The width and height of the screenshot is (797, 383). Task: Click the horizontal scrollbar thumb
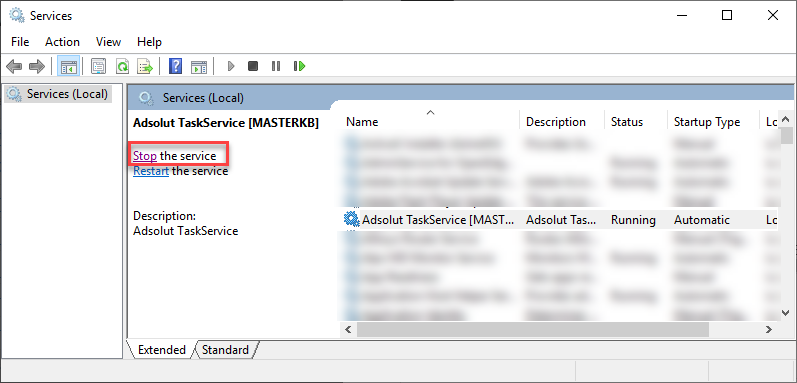[x=533, y=329]
